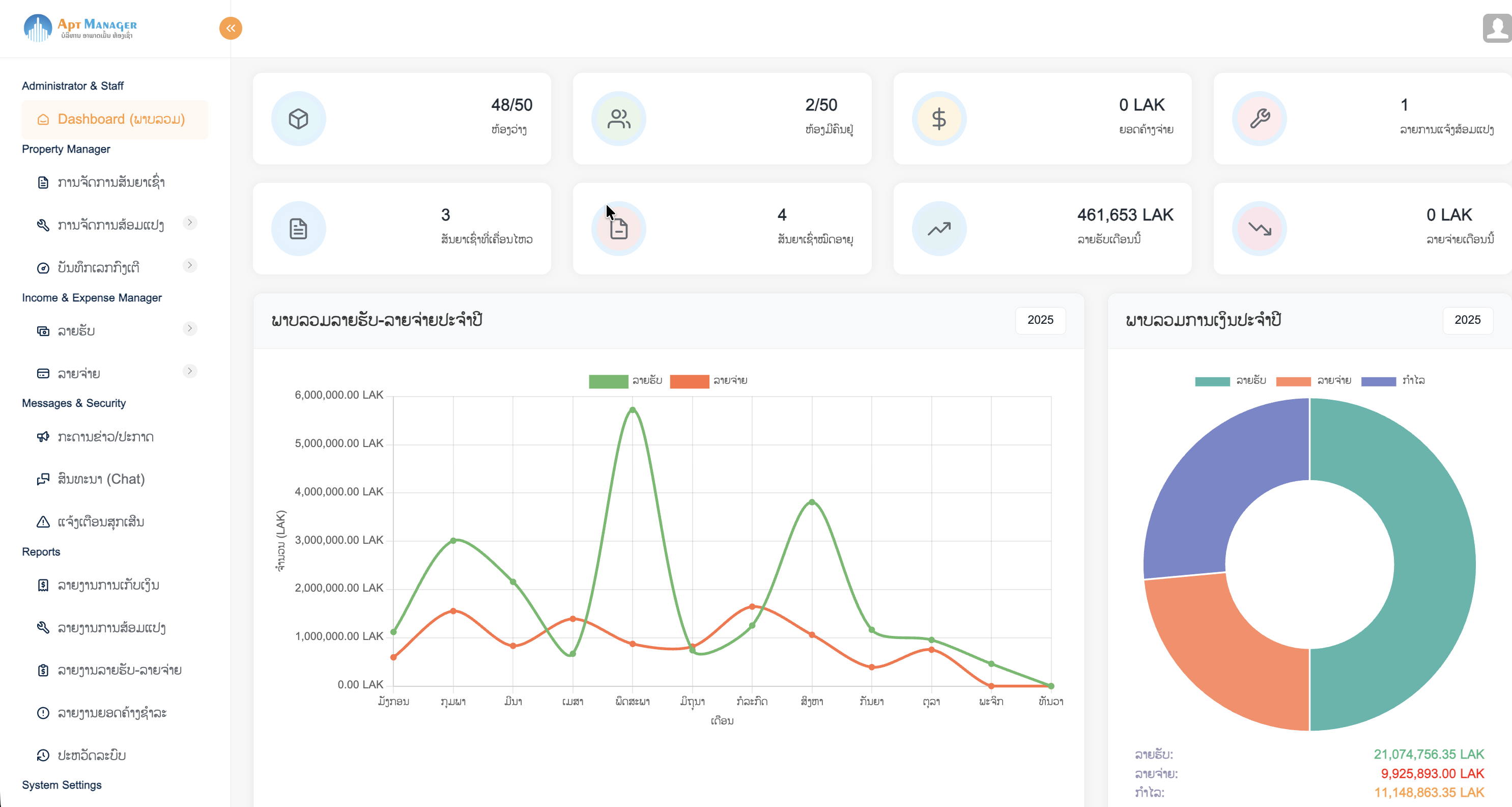Screen dimensions: 1512x807
Task: Click the wrench icon on the repair request card
Action: (x=1260, y=118)
